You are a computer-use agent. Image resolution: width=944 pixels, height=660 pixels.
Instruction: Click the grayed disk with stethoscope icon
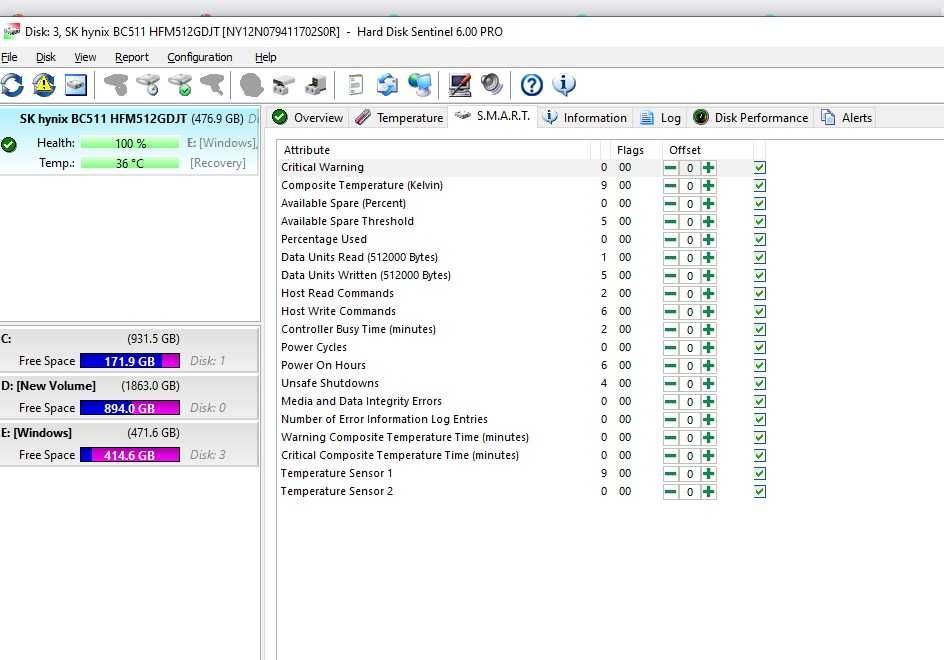(116, 85)
